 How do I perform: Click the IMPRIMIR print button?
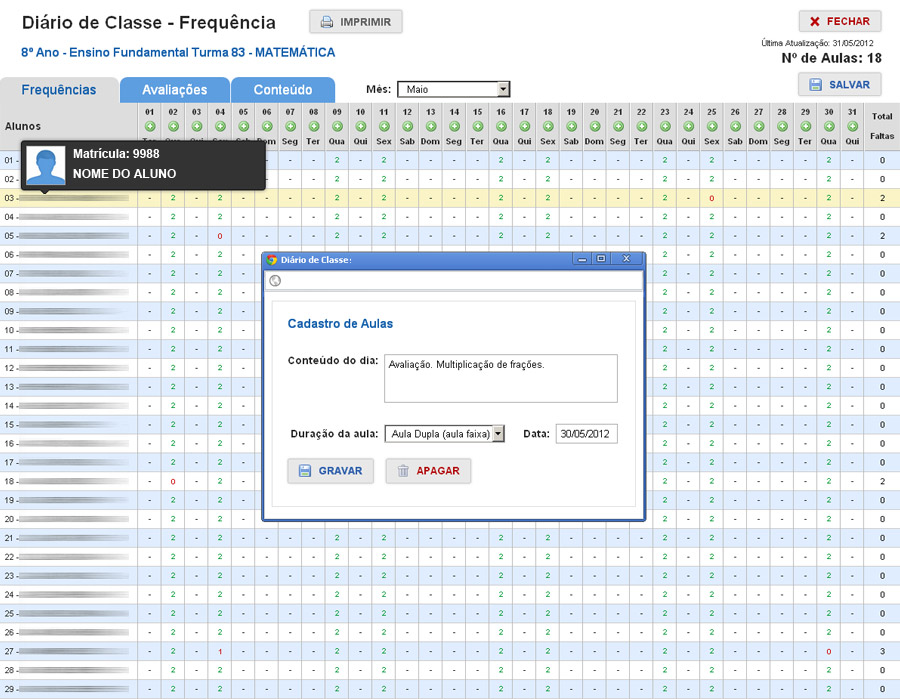click(356, 22)
